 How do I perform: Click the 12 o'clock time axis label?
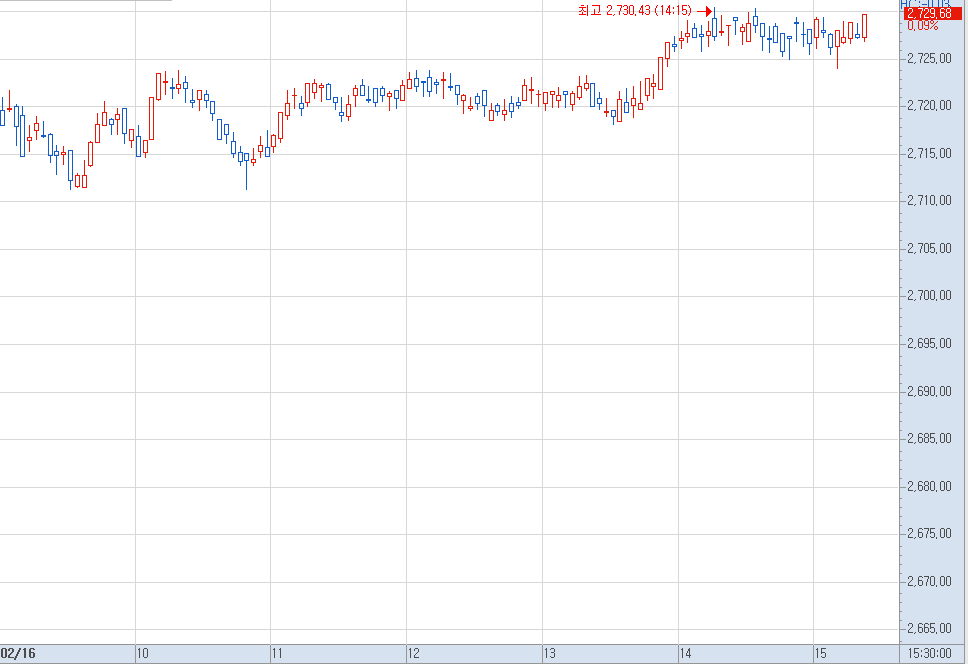pyautogui.click(x=414, y=654)
